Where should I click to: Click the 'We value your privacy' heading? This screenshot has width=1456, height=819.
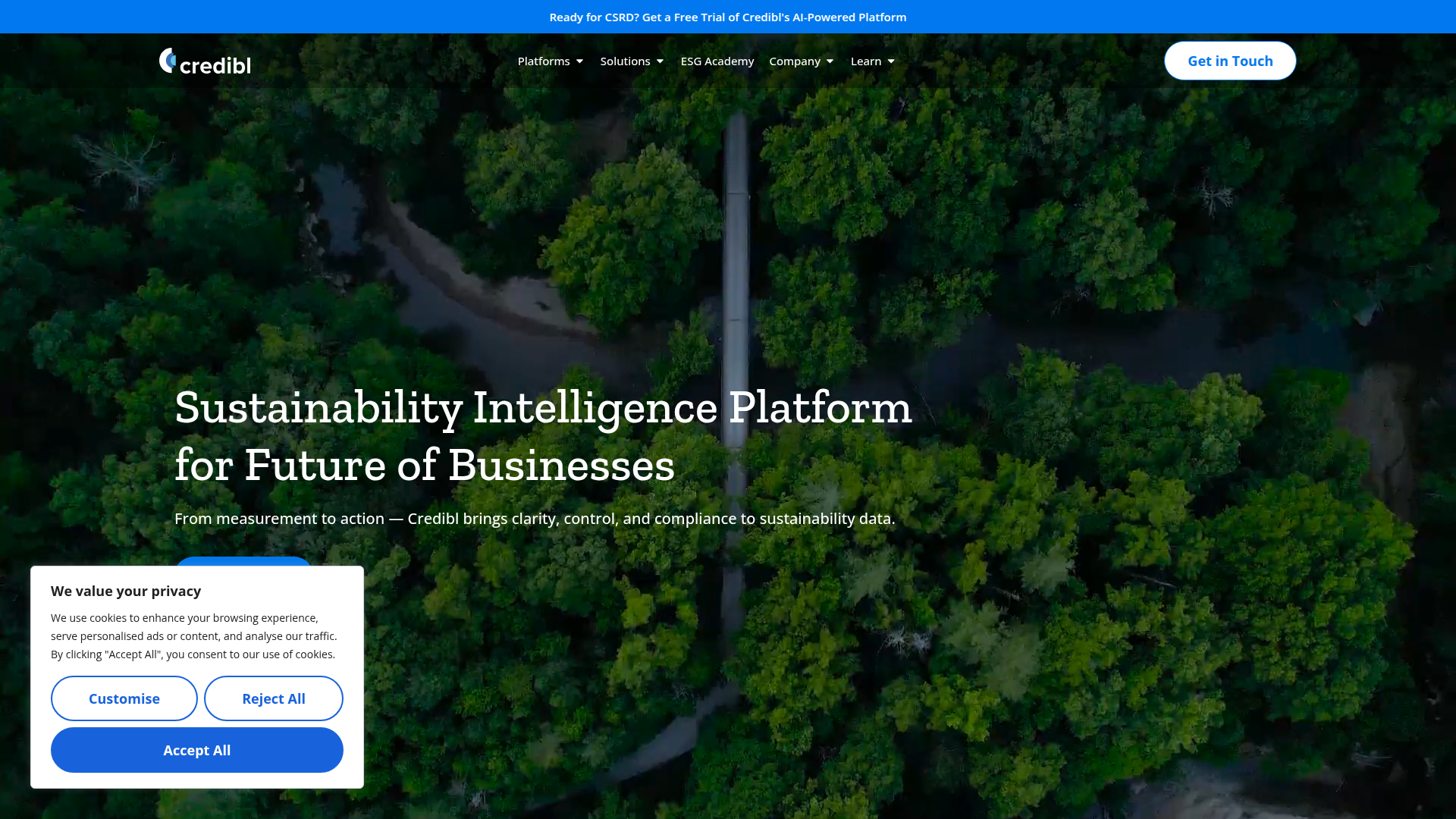126,591
